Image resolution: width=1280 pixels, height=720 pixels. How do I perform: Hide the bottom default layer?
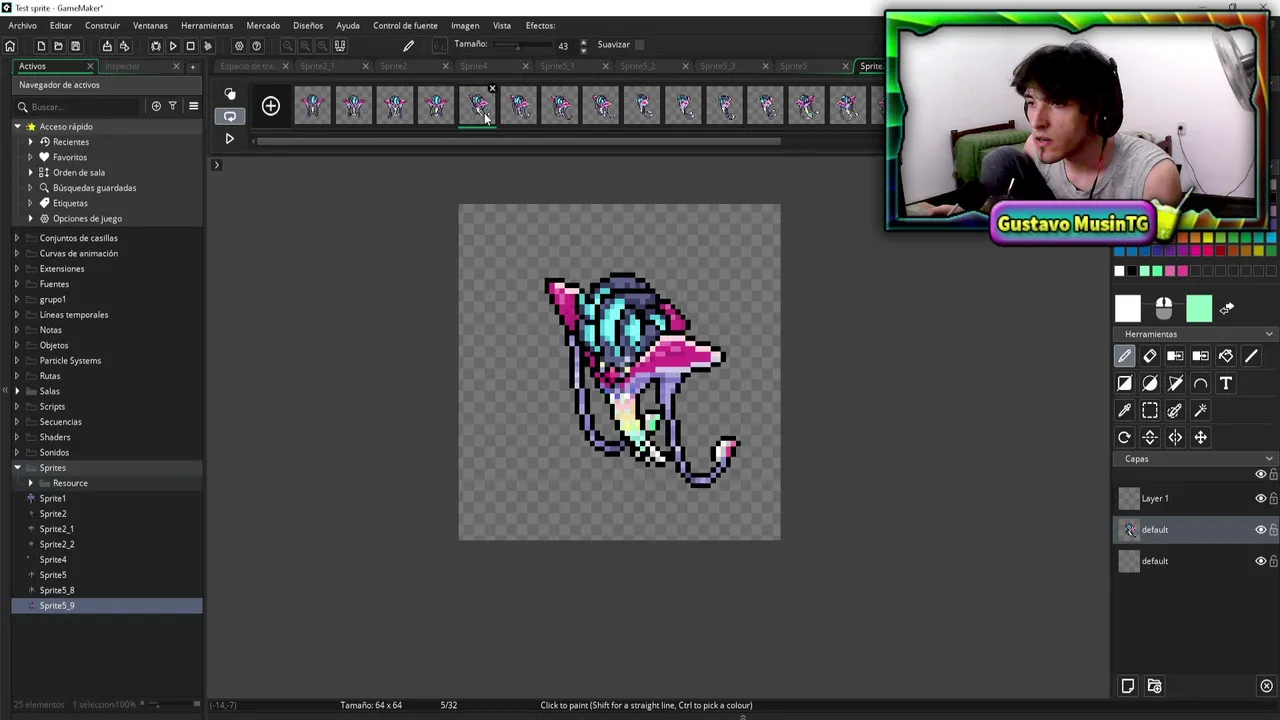pos(1260,561)
